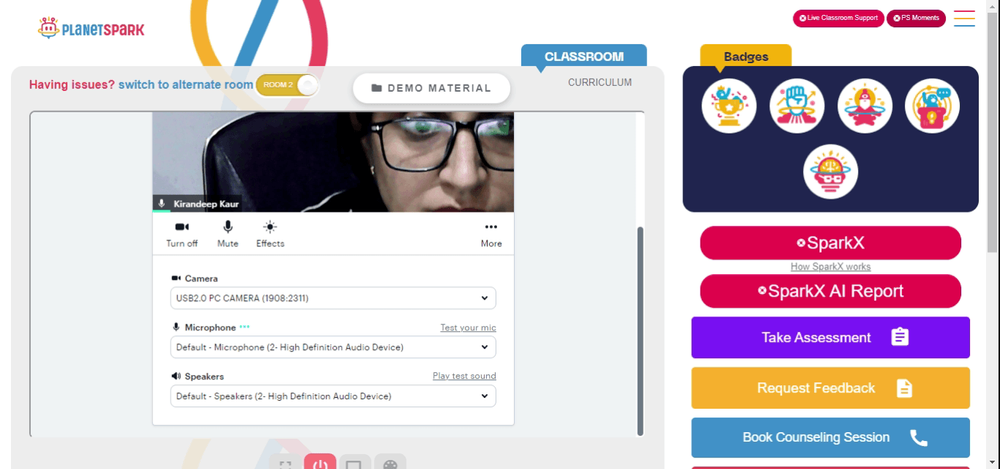Open DEMO MATERIAL
1000x469 pixels.
point(432,88)
